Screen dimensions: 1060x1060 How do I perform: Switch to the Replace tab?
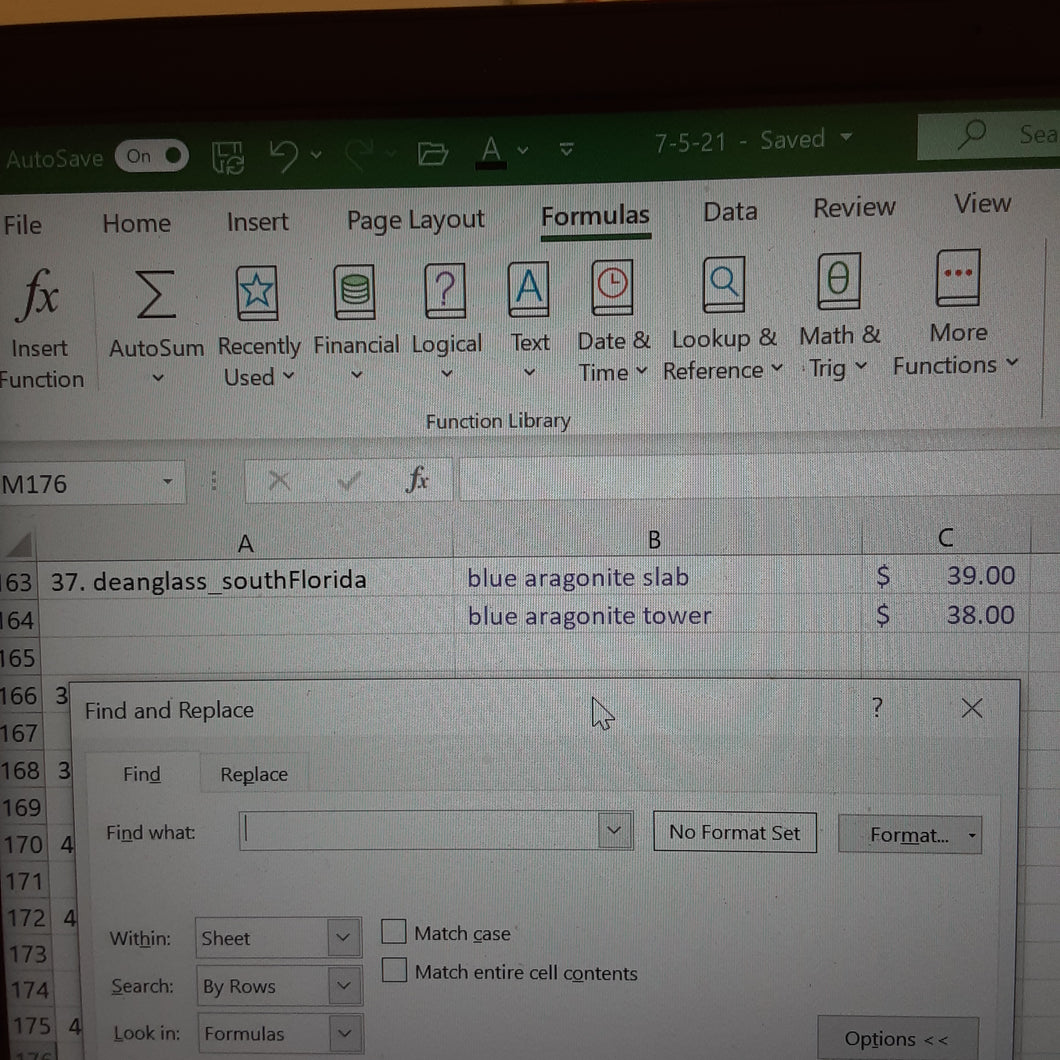[x=254, y=774]
